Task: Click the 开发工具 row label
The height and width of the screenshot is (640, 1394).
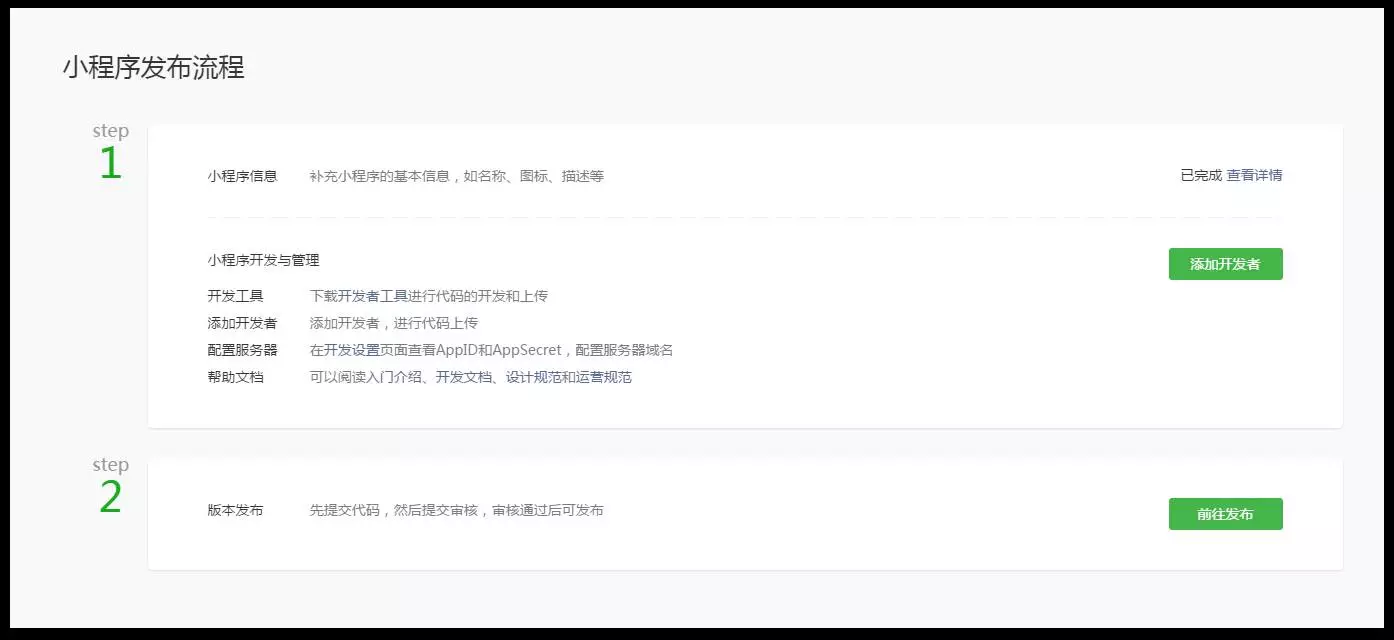Action: (235, 296)
